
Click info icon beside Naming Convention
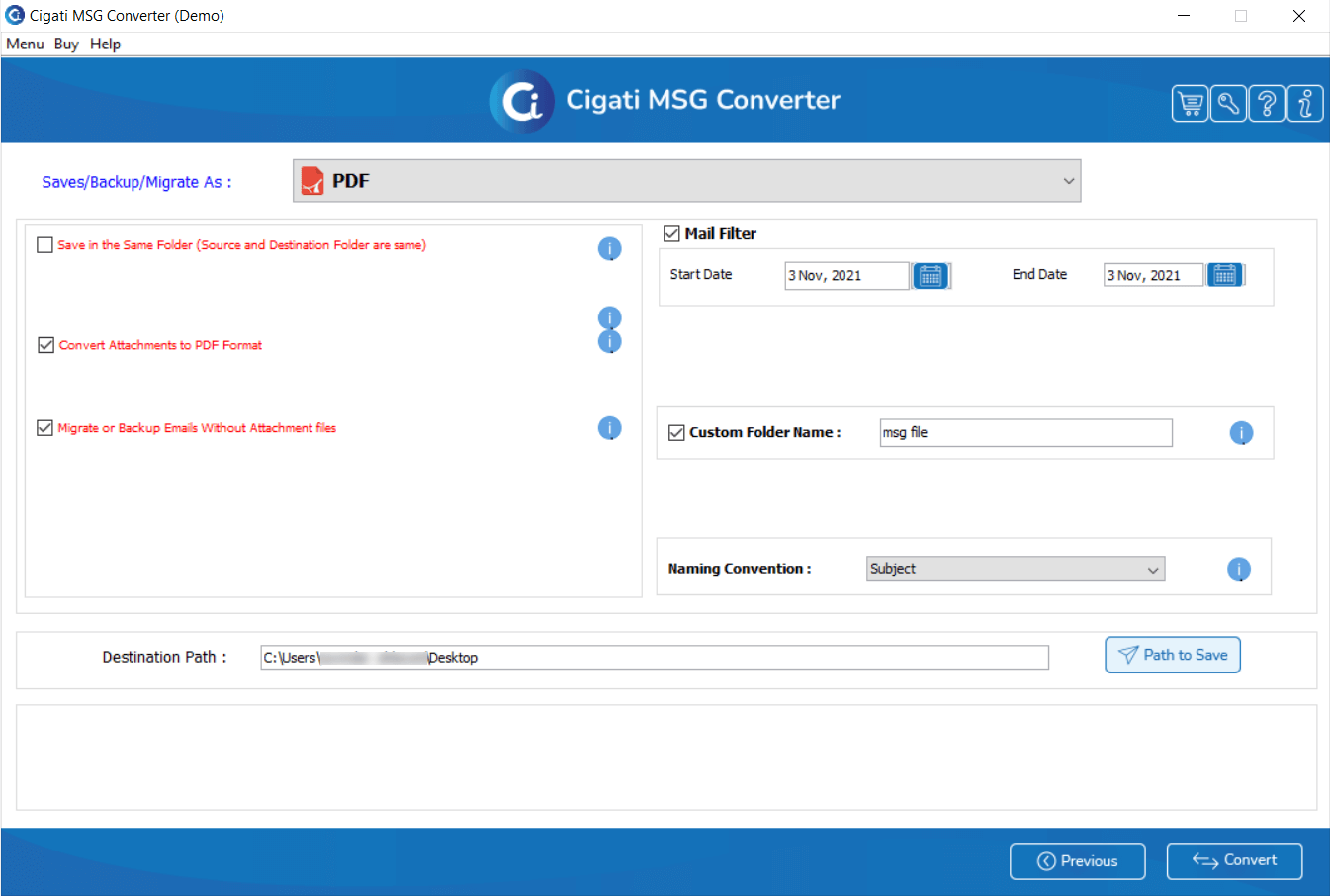[x=1239, y=569]
